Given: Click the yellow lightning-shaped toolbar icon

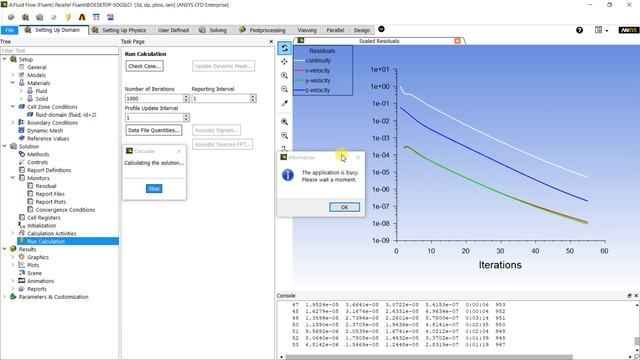Looking at the screenshot, I should (68, 17).
